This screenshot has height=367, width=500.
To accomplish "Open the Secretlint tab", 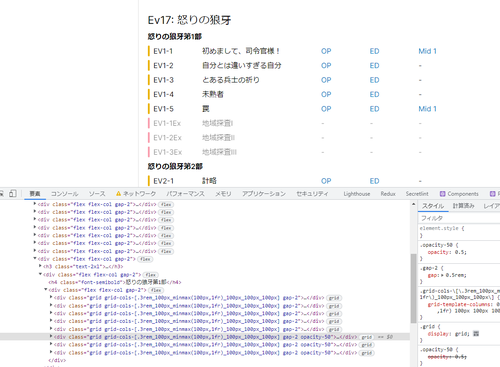I will coord(417,194).
